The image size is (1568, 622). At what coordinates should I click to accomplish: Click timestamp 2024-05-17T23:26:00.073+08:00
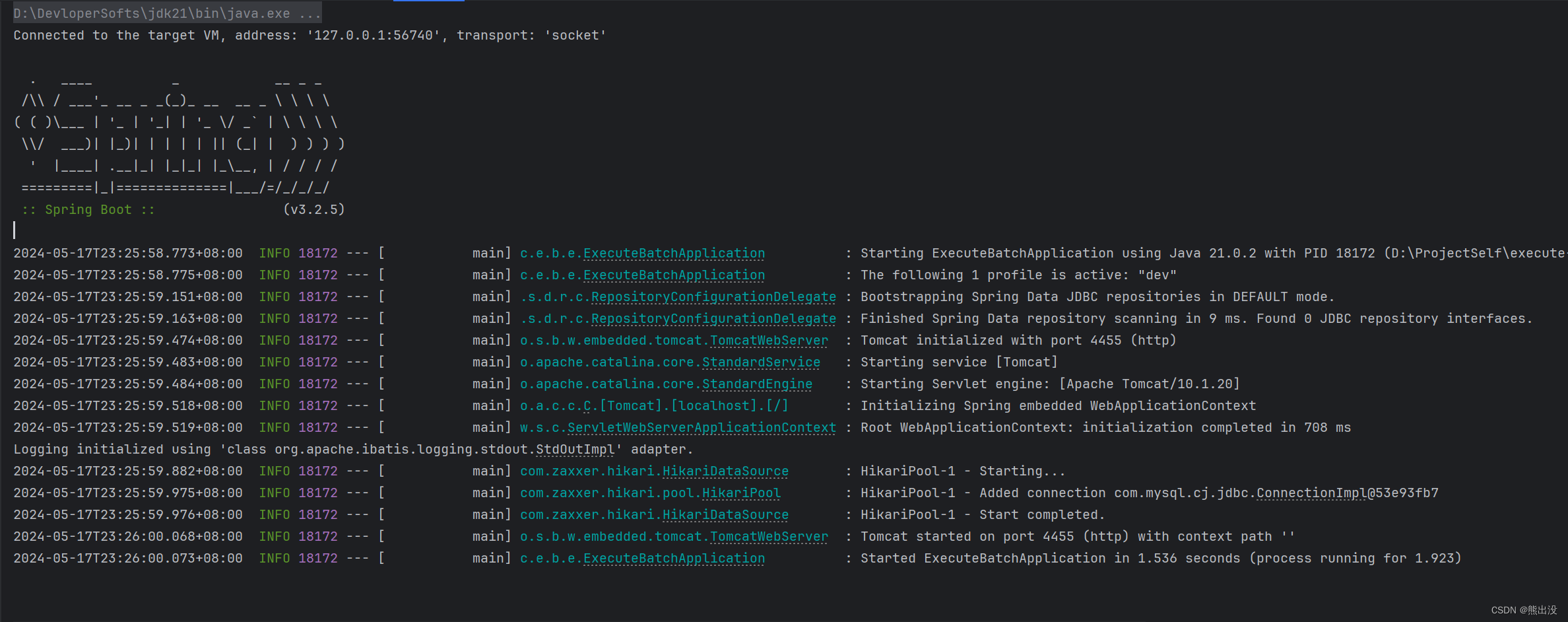(128, 558)
